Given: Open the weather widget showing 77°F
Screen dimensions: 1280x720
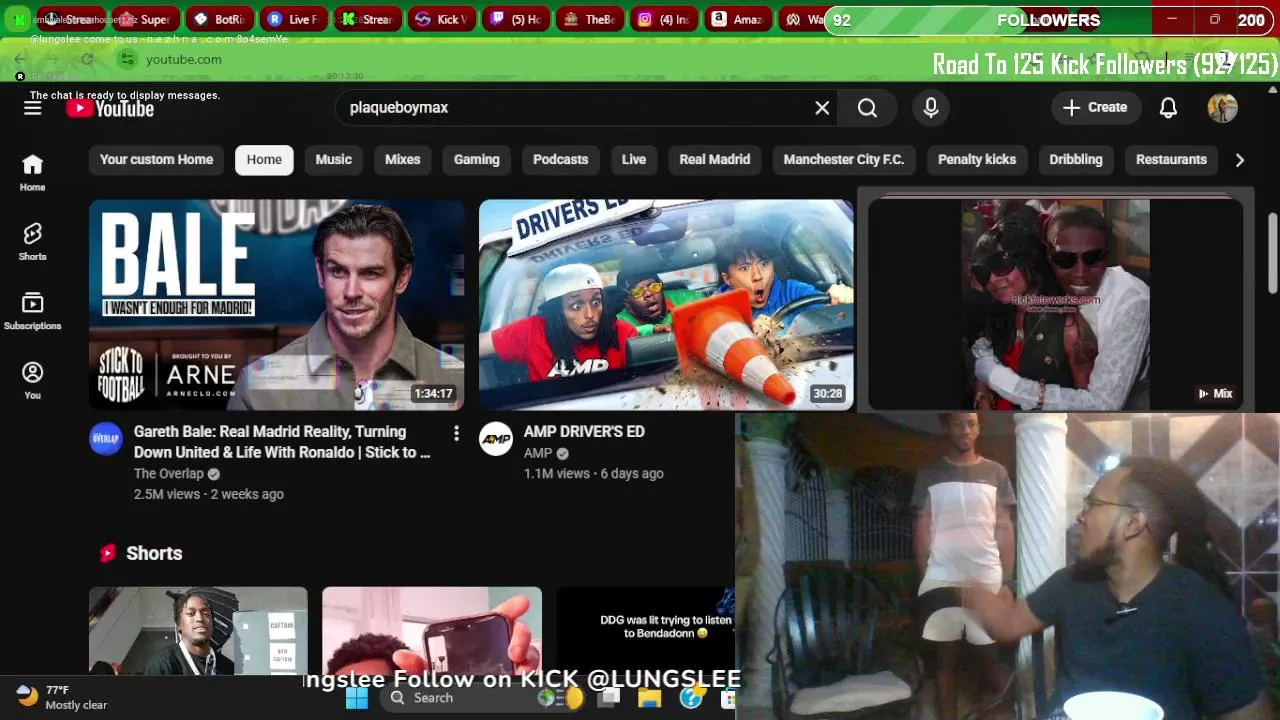Looking at the screenshot, I should 62,697.
